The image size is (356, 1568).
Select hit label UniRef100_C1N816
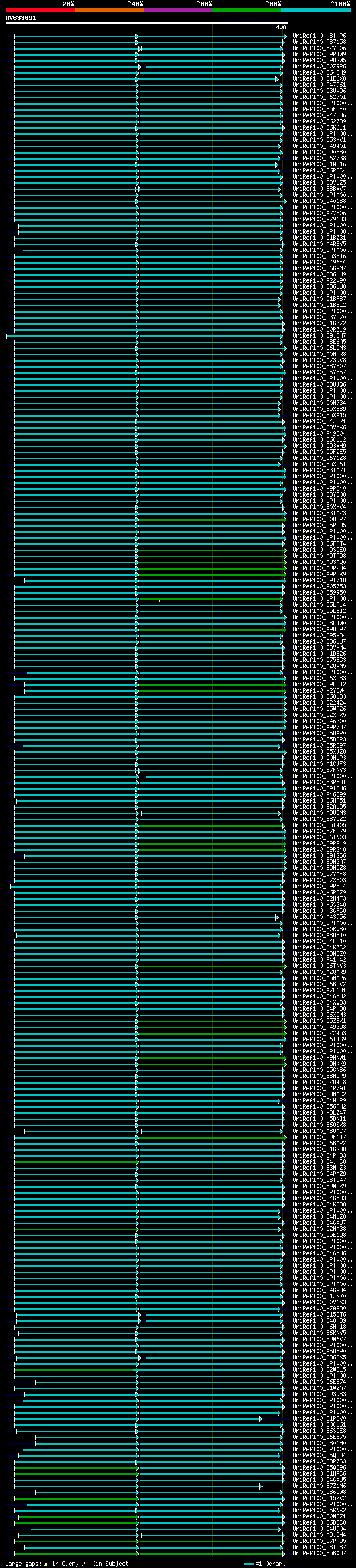(319, 164)
